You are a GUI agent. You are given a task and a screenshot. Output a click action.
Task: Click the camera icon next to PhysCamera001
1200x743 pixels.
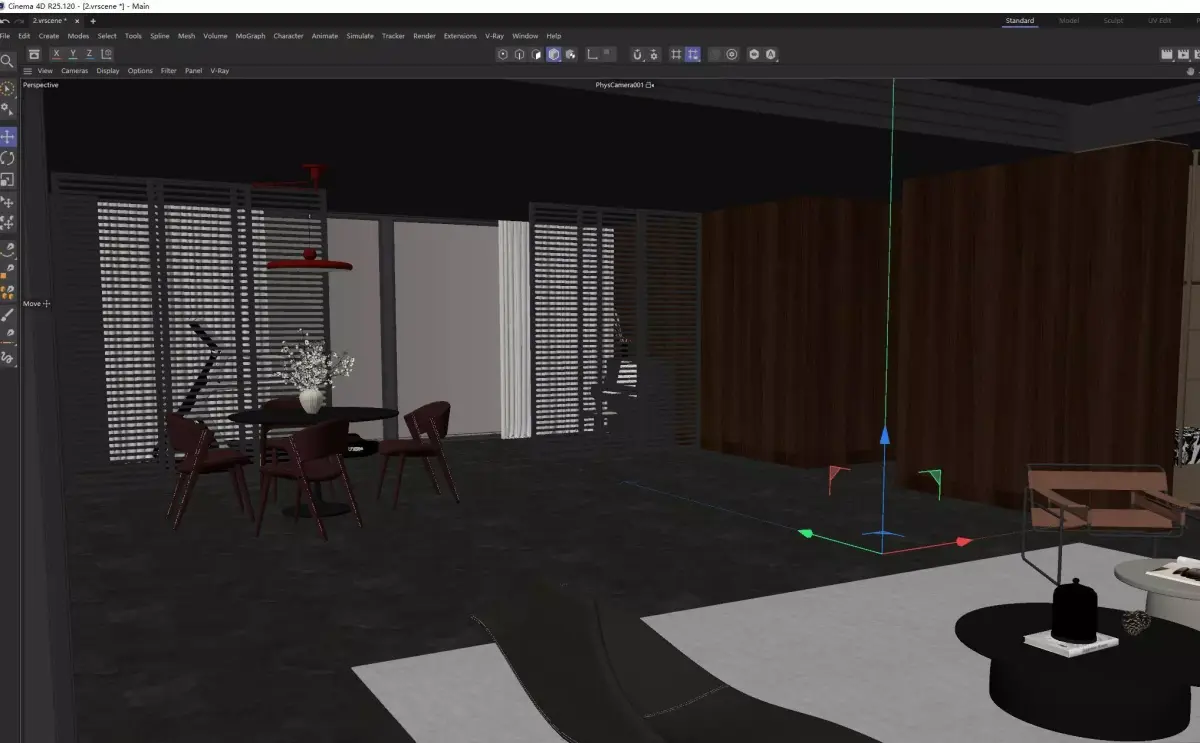click(x=650, y=85)
